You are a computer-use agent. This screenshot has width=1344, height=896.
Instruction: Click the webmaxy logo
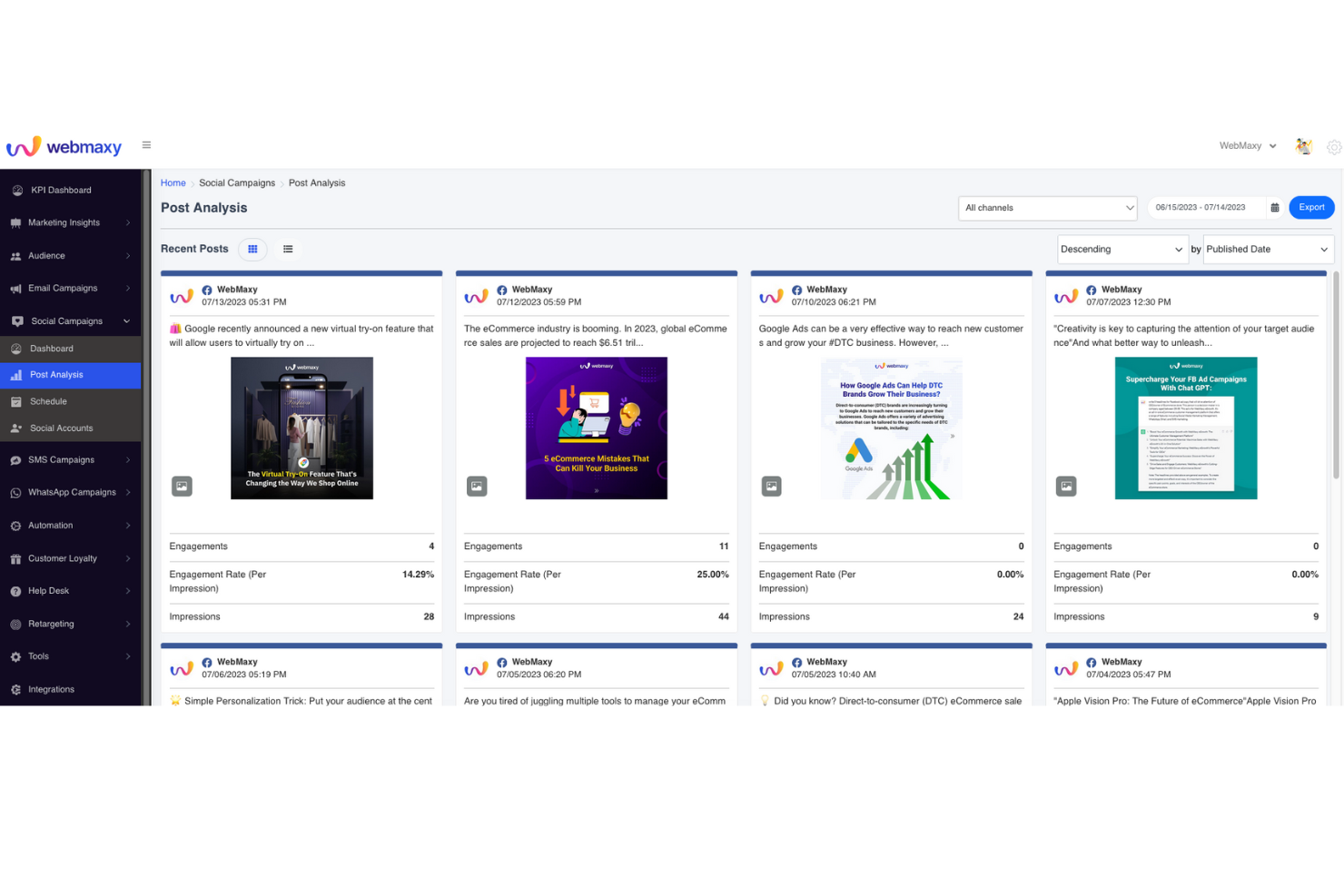pos(64,146)
